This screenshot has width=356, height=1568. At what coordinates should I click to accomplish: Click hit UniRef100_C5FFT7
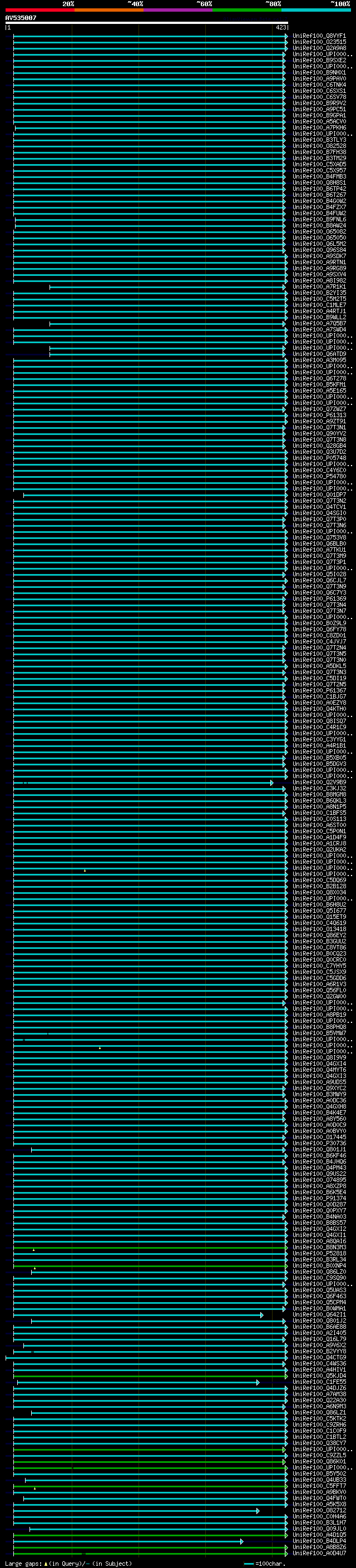pos(319,1486)
